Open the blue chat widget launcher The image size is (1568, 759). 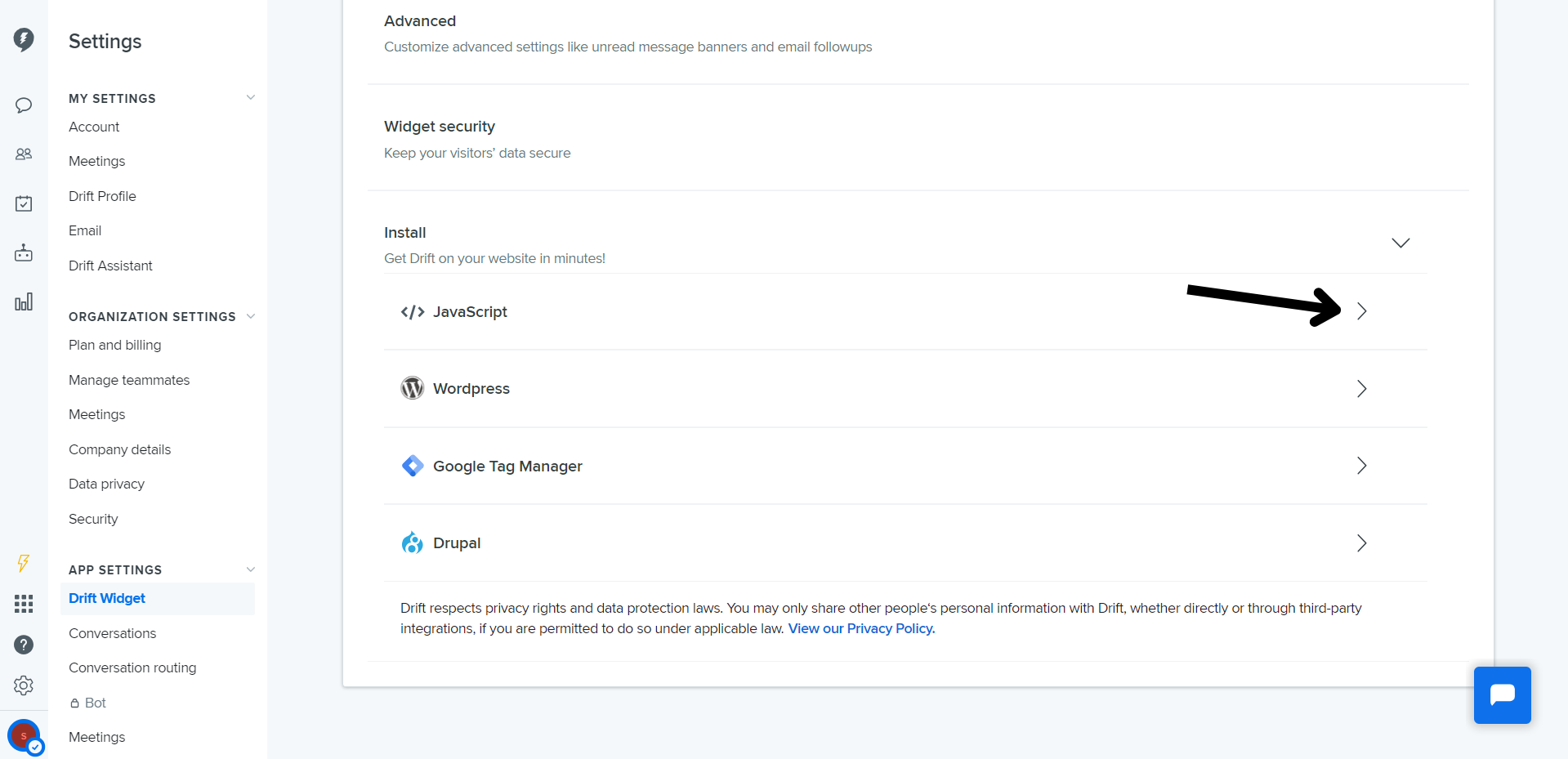1502,695
